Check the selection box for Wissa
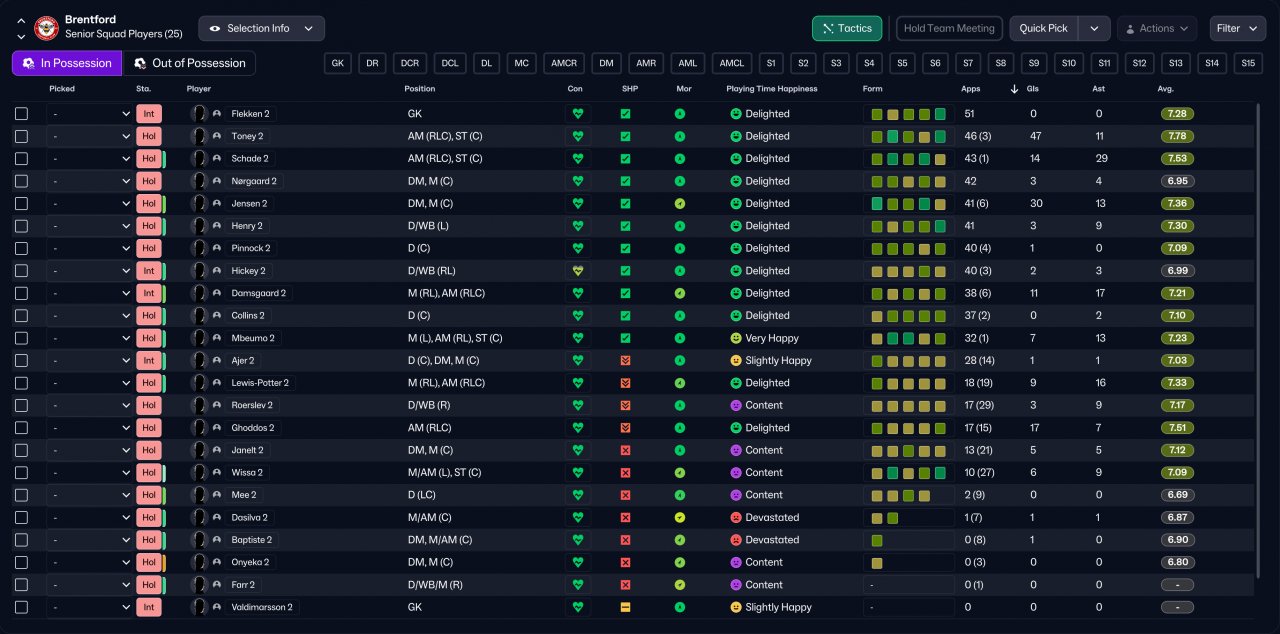This screenshot has height=634, width=1280. (x=22, y=473)
